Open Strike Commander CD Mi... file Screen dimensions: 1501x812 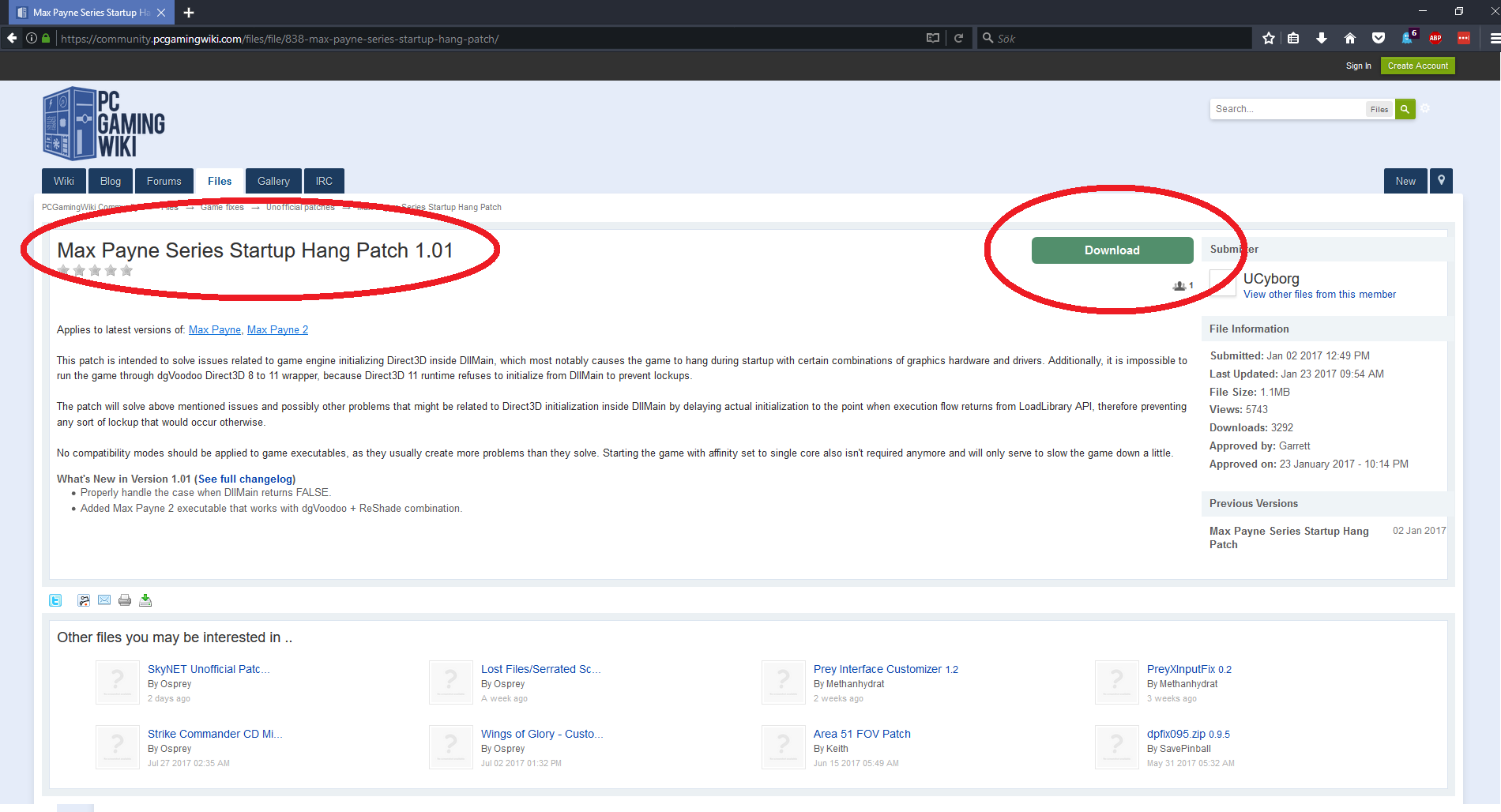click(215, 734)
